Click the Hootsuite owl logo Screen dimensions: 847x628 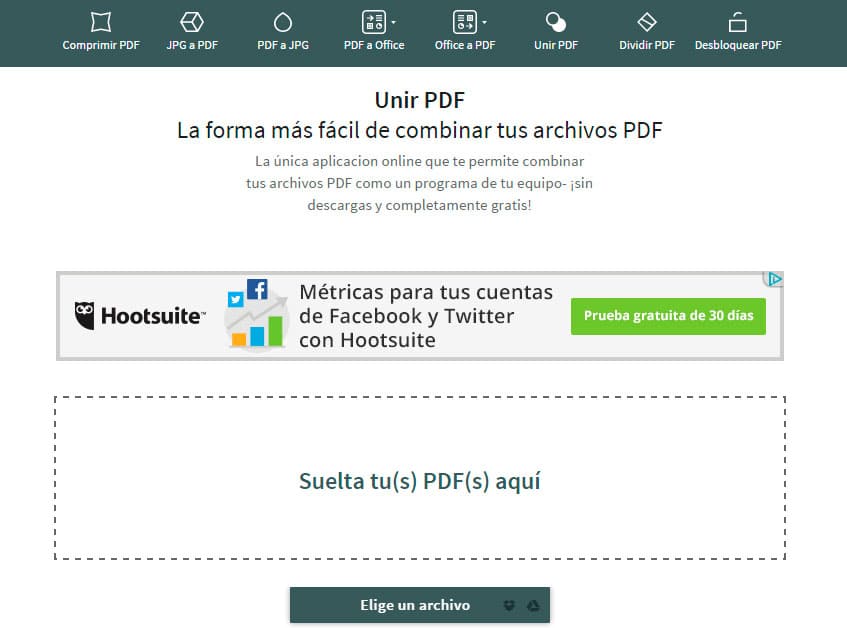[x=84, y=316]
